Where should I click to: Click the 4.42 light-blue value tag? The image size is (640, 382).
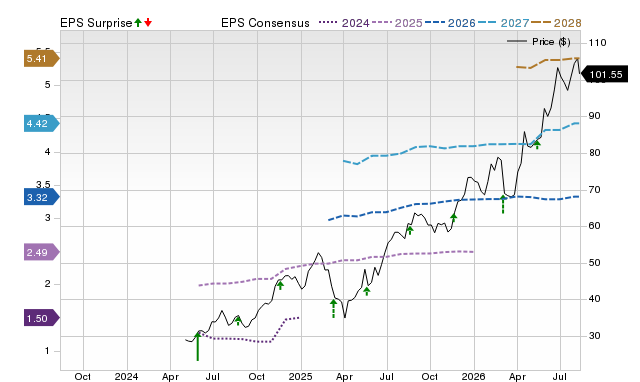tap(42, 124)
